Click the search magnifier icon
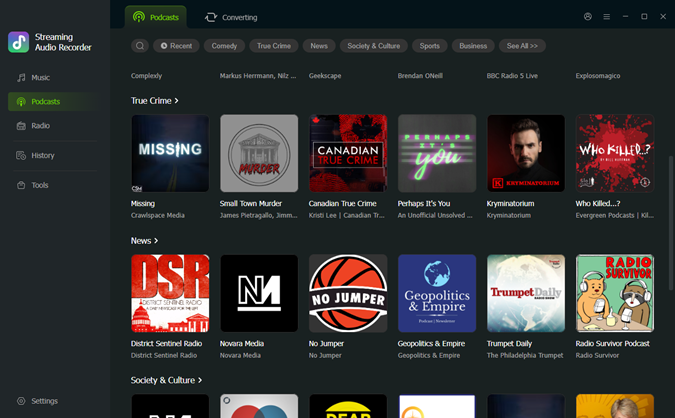 pyautogui.click(x=140, y=46)
